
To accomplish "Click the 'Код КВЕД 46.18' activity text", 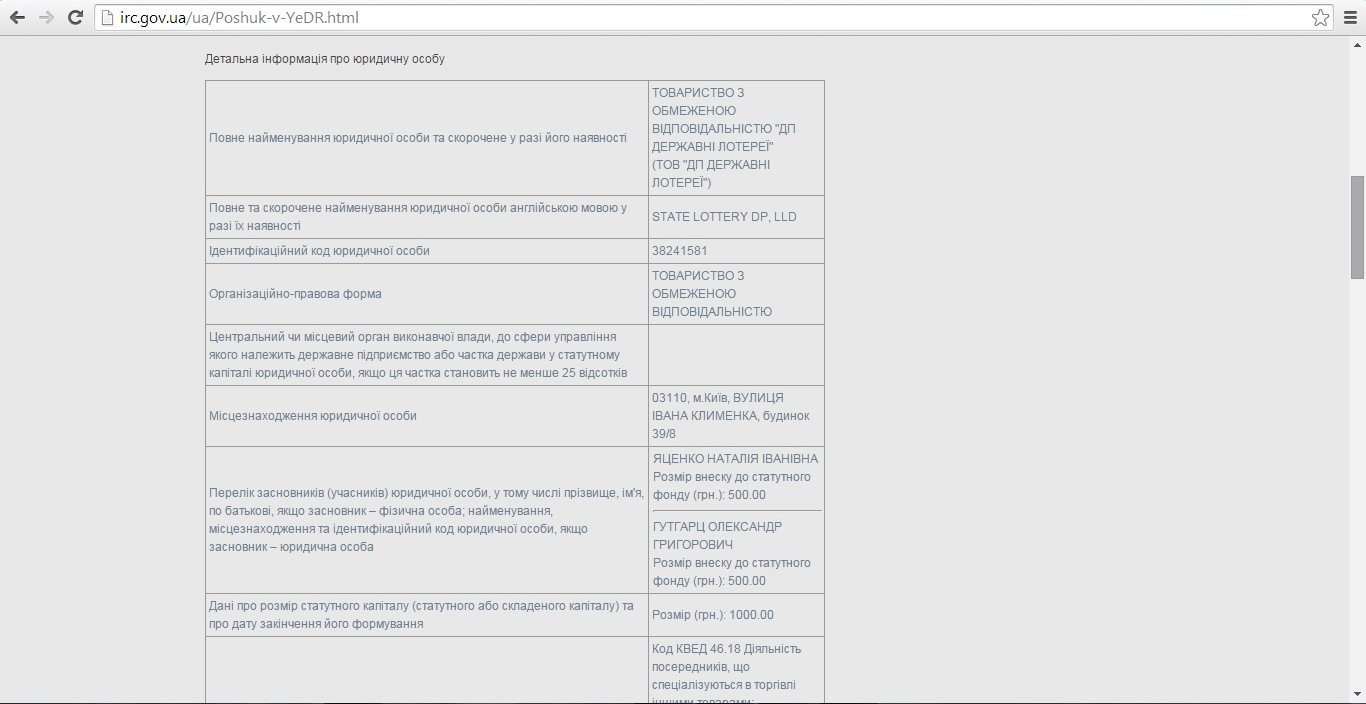I will 726,672.
